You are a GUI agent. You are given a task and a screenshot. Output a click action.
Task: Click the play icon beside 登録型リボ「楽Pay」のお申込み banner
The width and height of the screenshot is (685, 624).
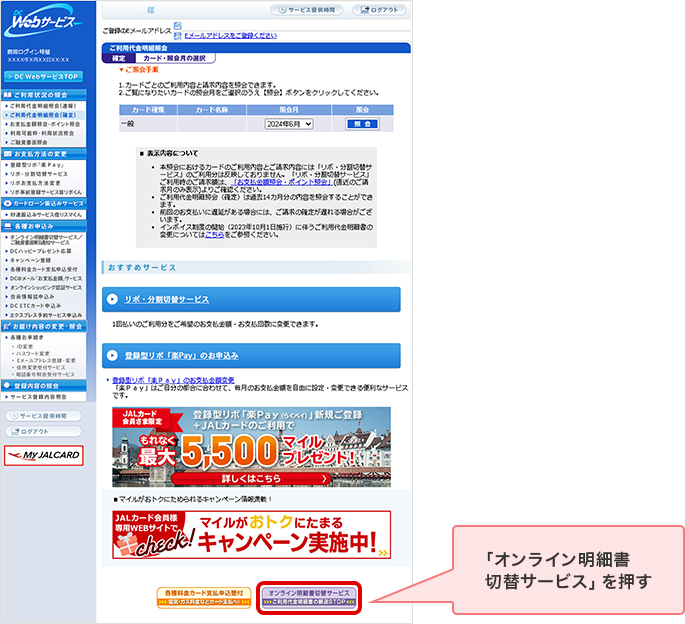click(x=112, y=355)
